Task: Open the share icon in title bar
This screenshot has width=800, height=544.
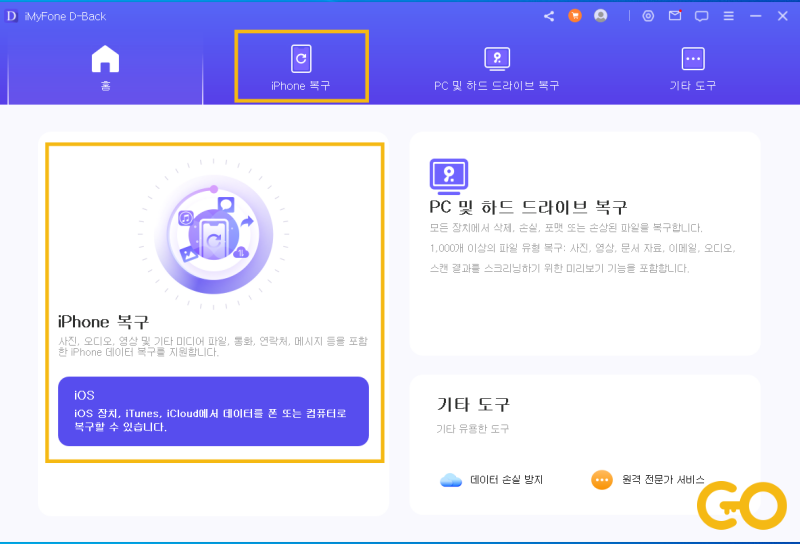Action: tap(549, 16)
